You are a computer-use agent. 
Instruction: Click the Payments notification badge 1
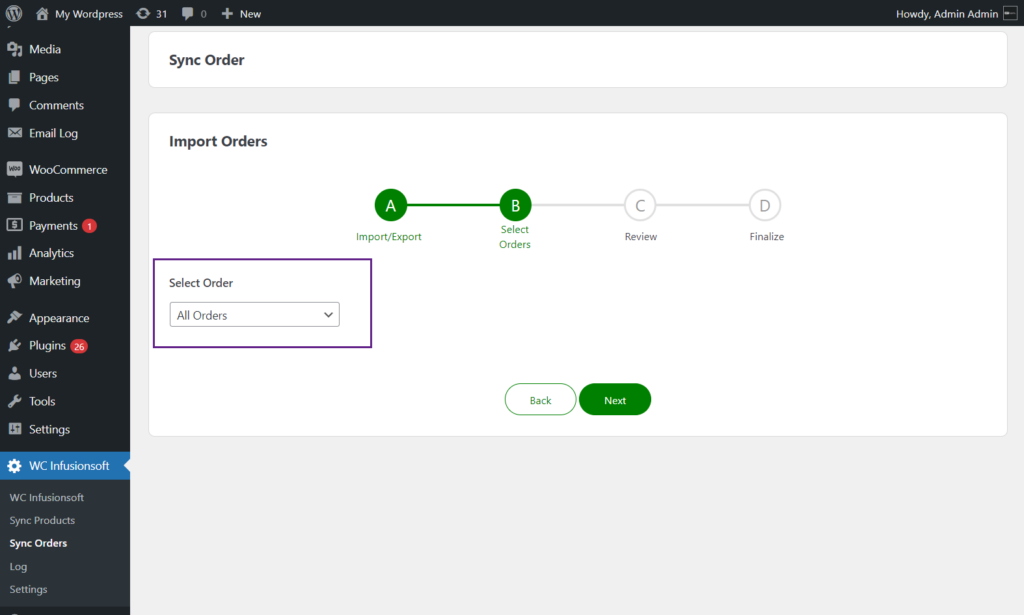pyautogui.click(x=89, y=226)
